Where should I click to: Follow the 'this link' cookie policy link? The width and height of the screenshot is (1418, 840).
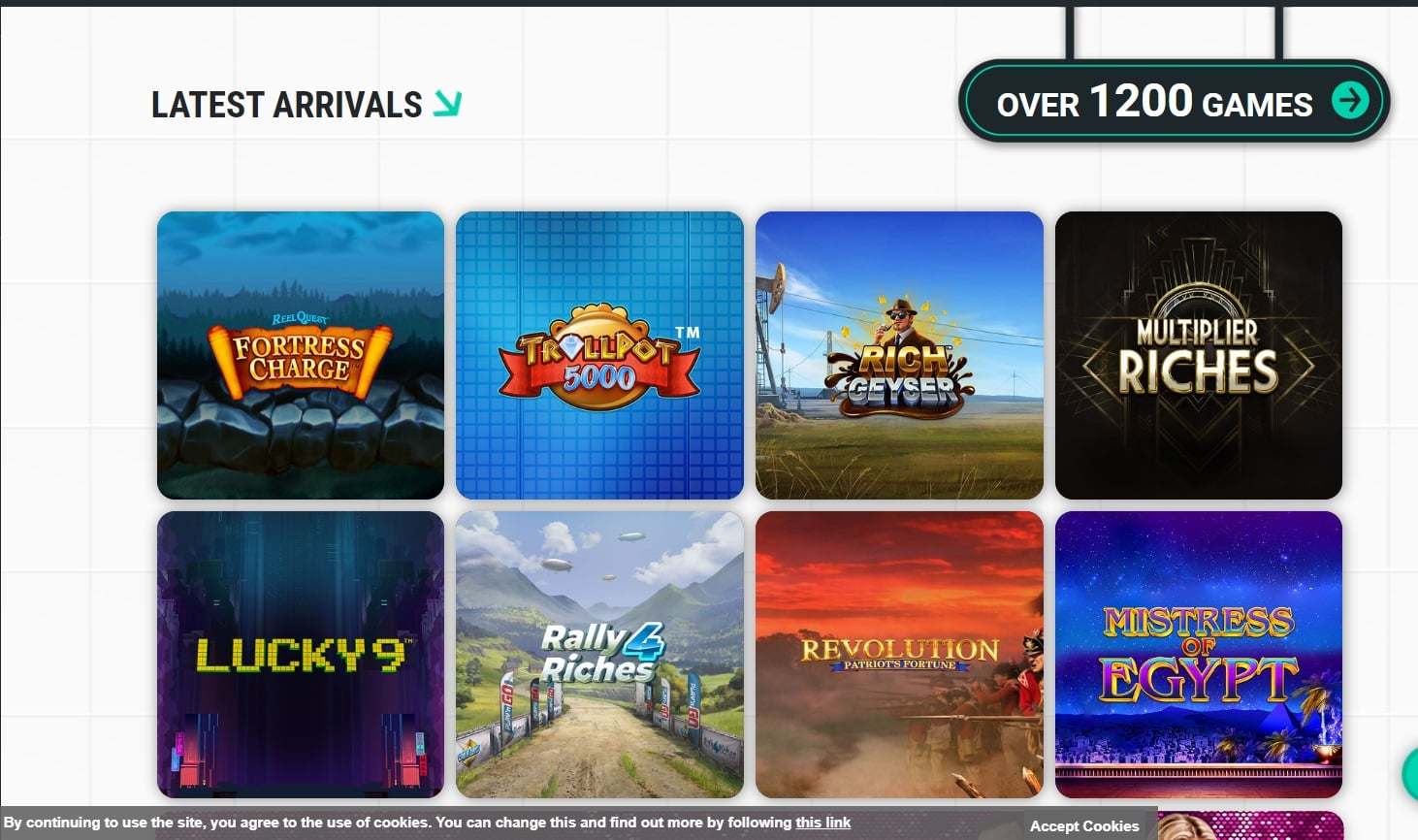click(822, 823)
